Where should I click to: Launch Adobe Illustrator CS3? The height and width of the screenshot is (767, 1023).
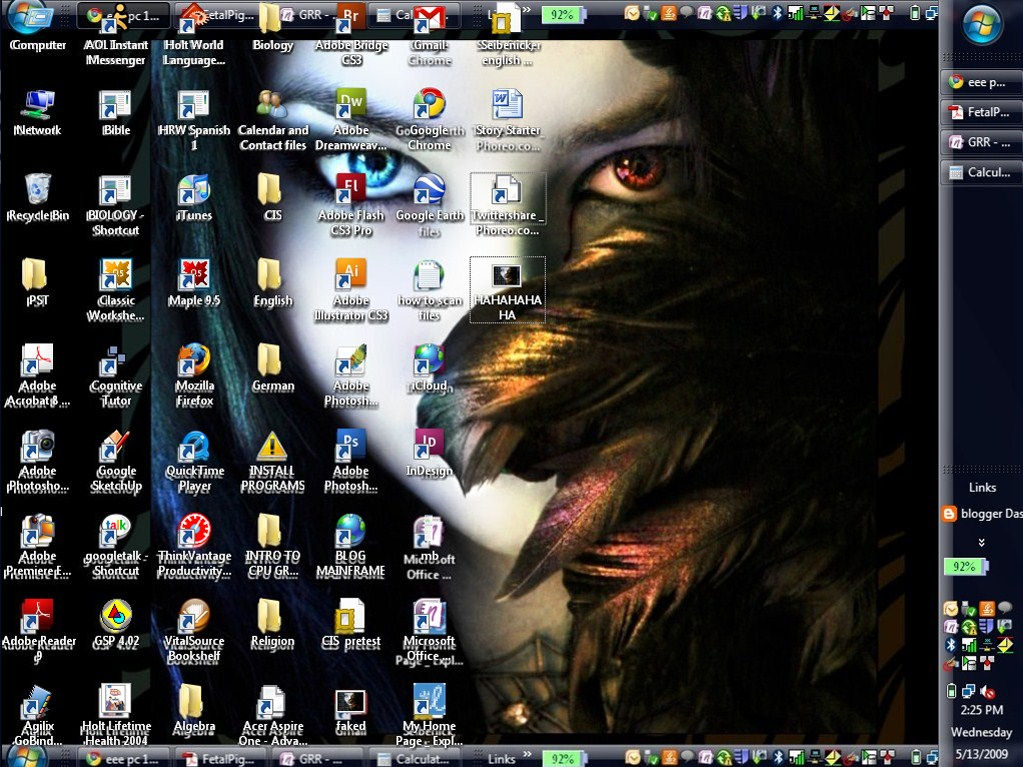(350, 290)
